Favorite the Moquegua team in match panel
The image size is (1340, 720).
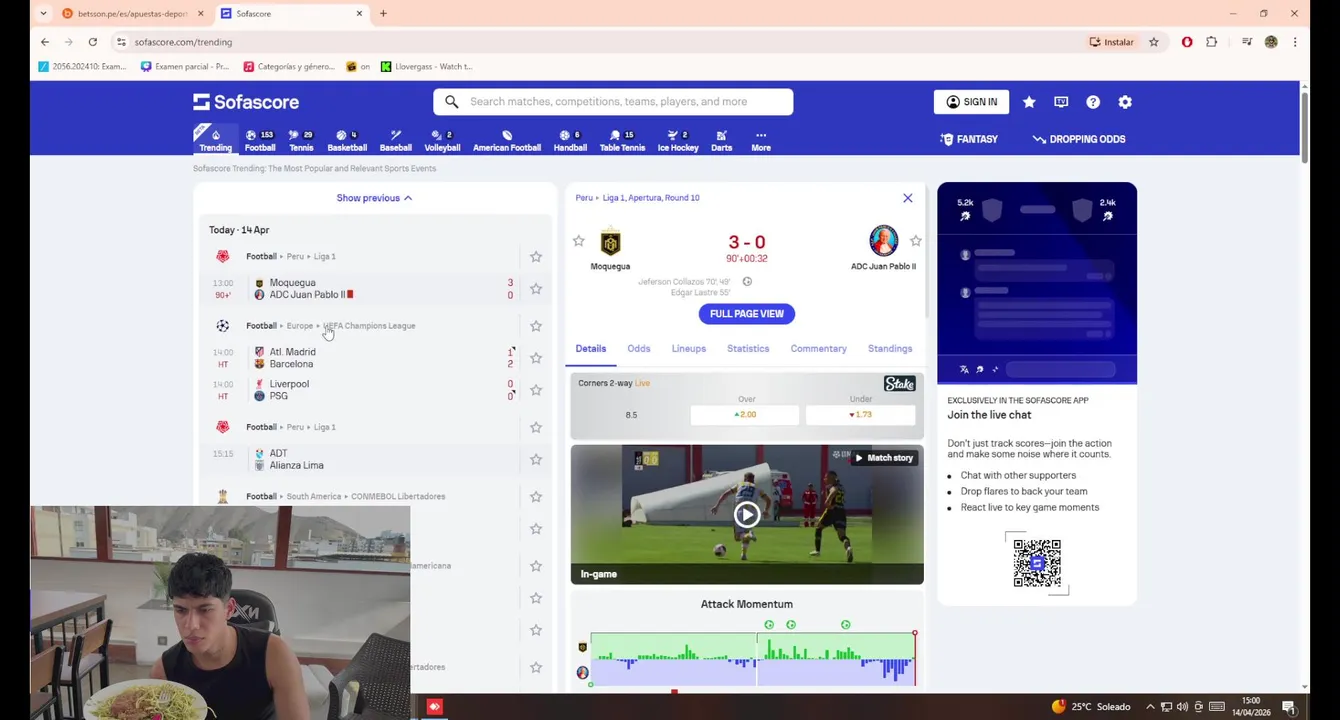pos(578,241)
